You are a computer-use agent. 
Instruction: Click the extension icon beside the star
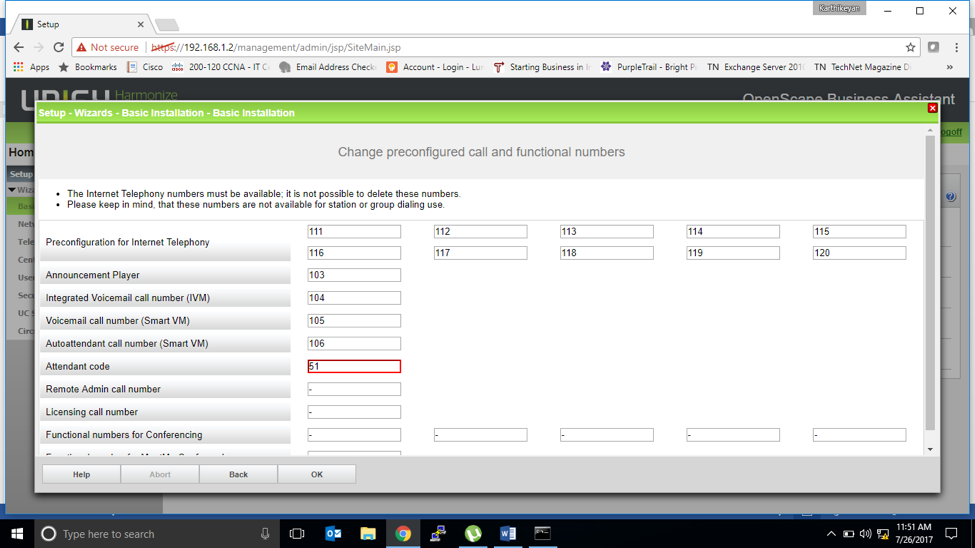933,47
